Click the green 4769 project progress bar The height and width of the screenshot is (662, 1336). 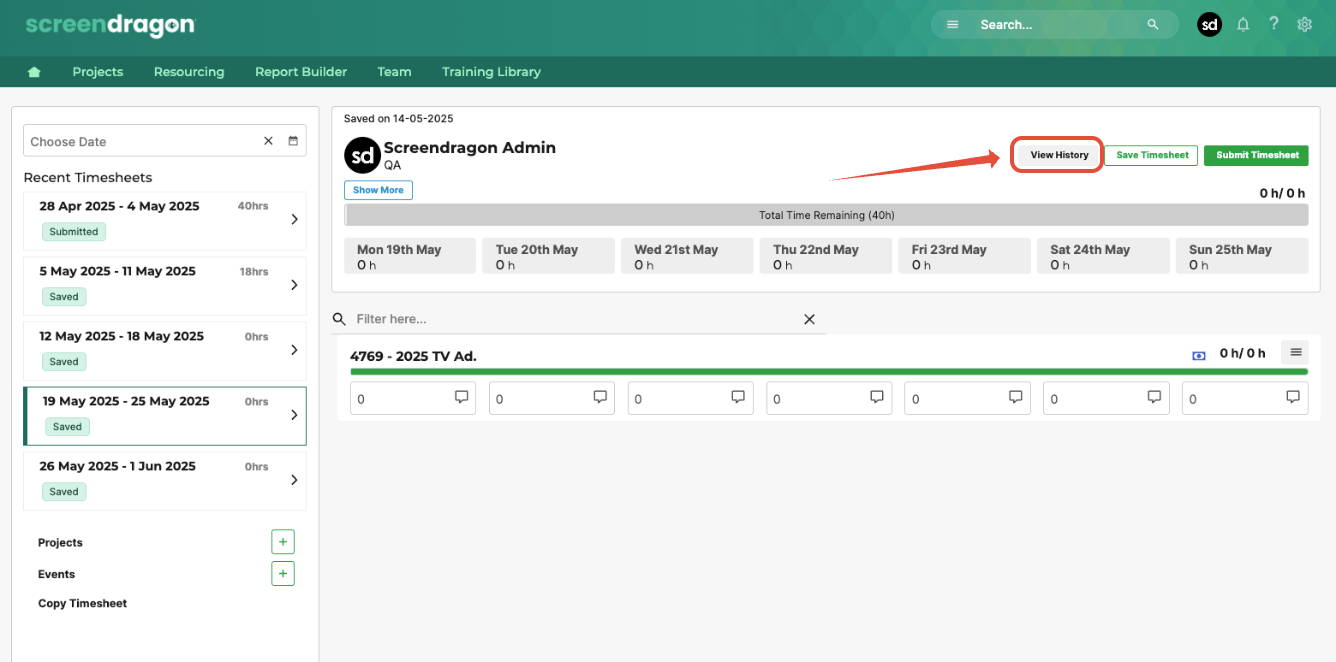[x=829, y=371]
